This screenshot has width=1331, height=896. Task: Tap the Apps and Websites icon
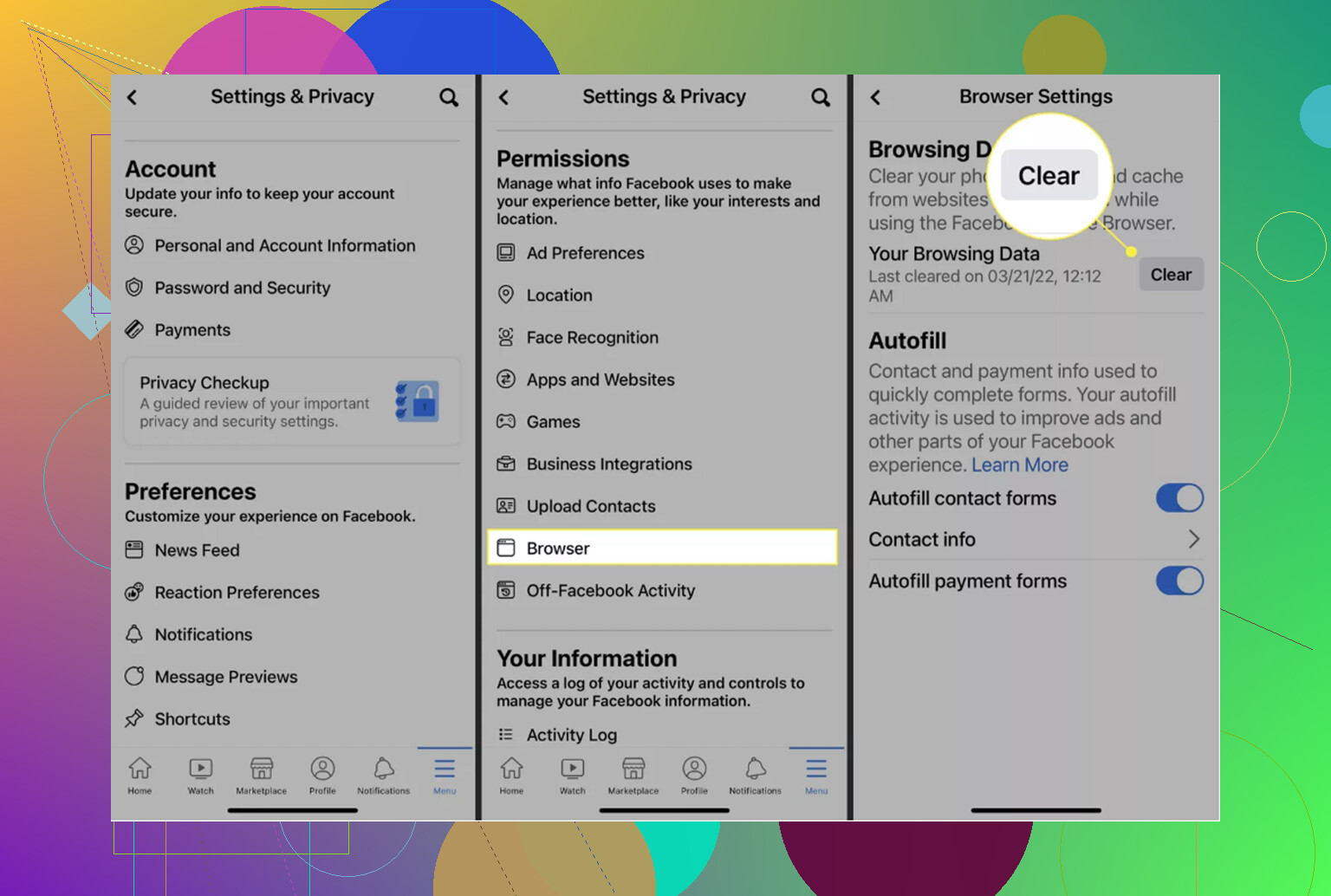[x=506, y=379]
